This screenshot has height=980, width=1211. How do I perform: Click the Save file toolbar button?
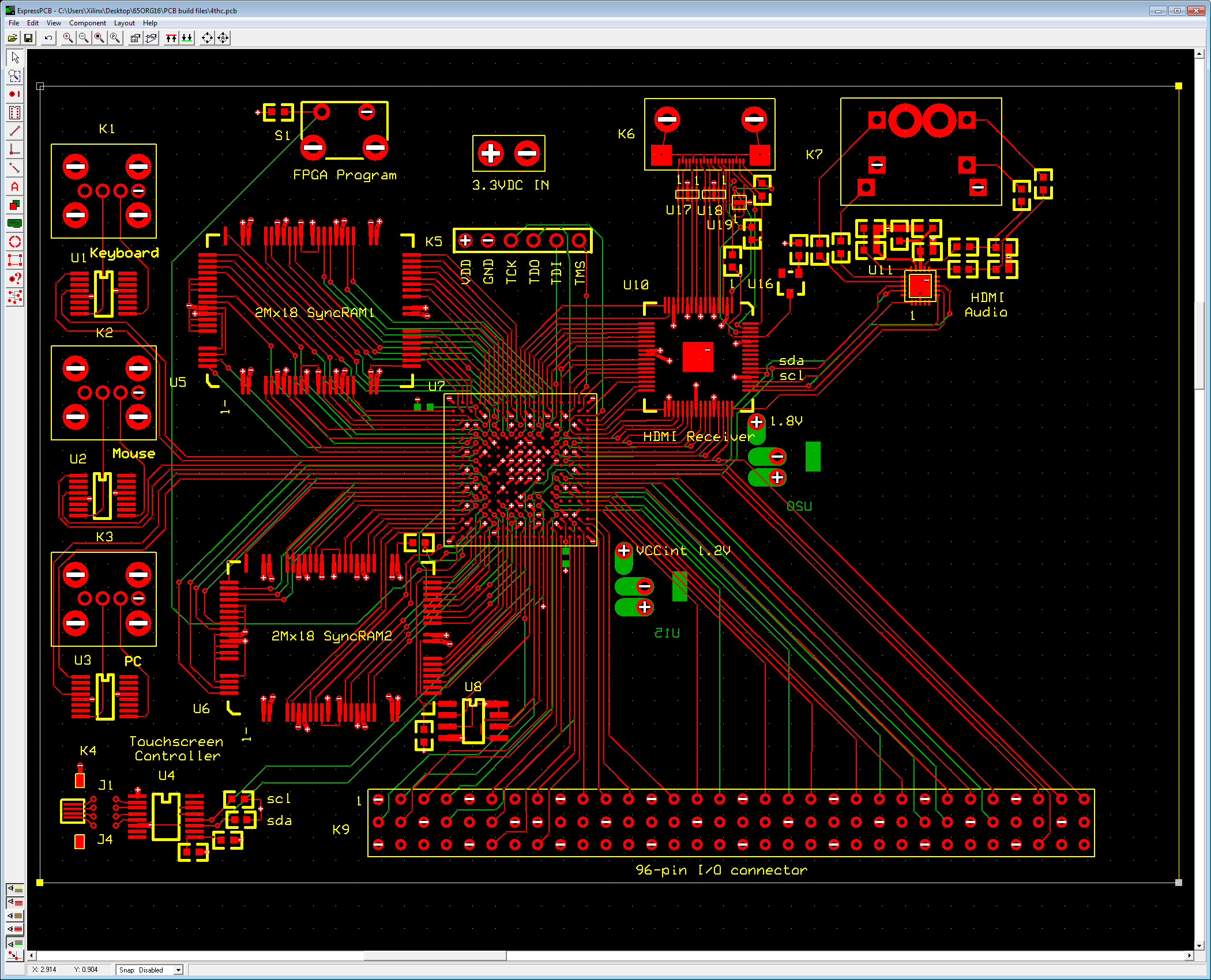click(x=28, y=38)
